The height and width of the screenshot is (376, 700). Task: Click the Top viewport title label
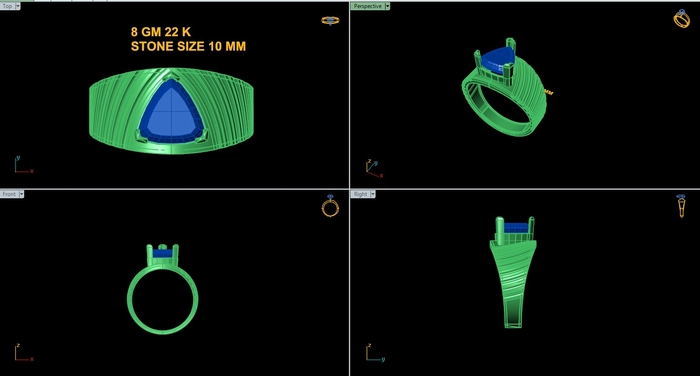pyautogui.click(x=7, y=6)
